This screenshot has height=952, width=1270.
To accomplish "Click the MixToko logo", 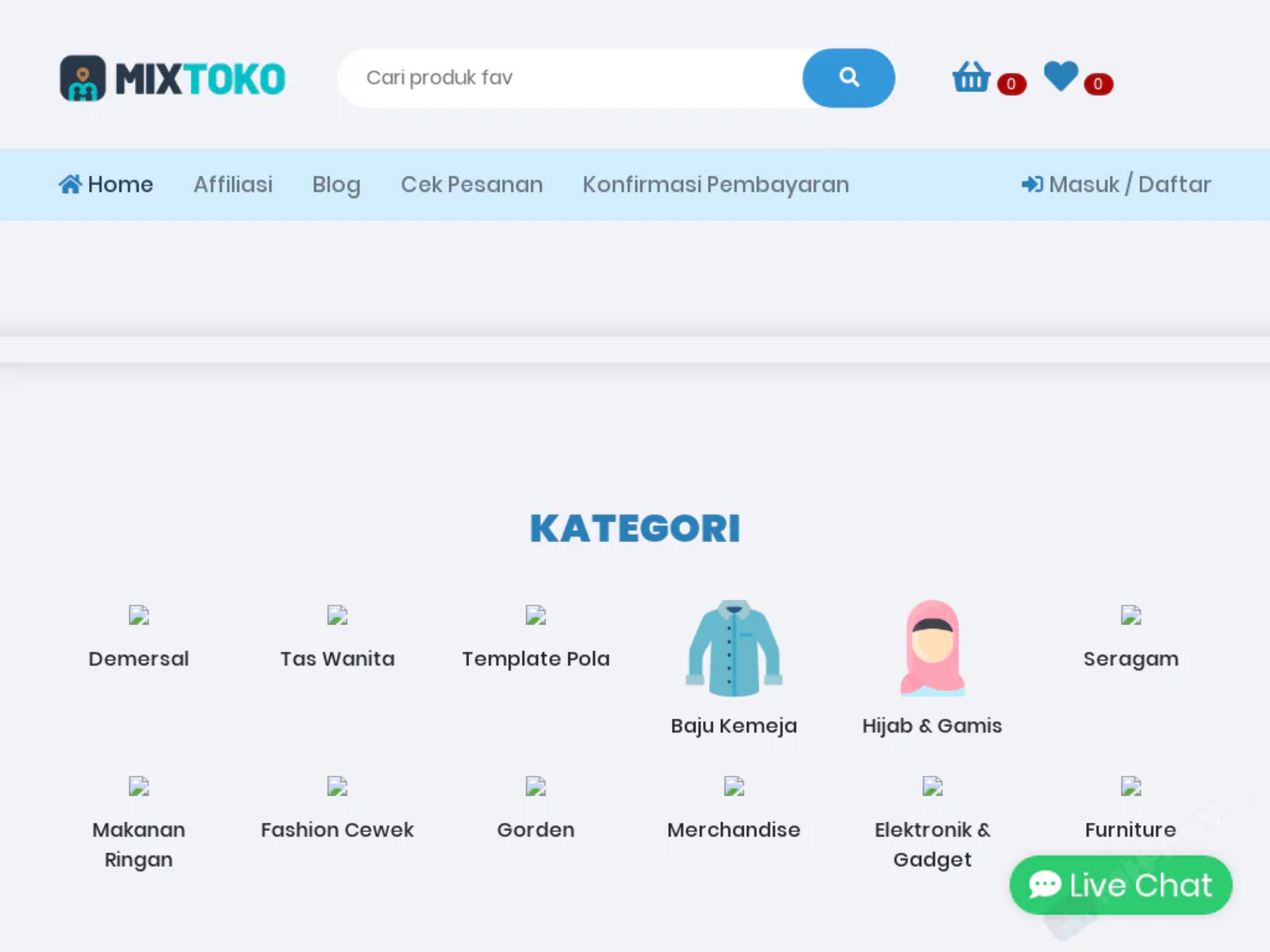I will click(172, 78).
